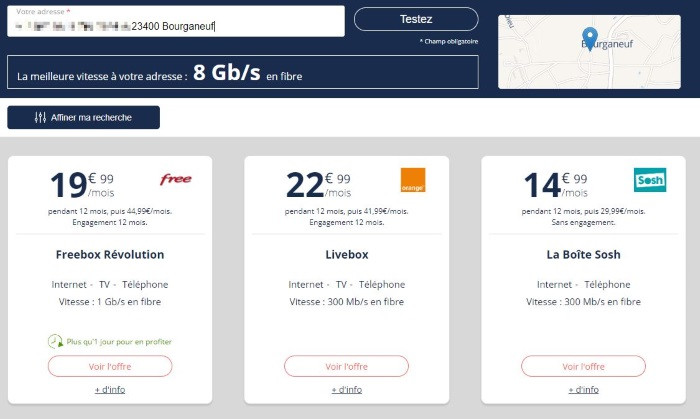Open + d'info link for Livebox
Screen dimensions: 700x419
346,390
